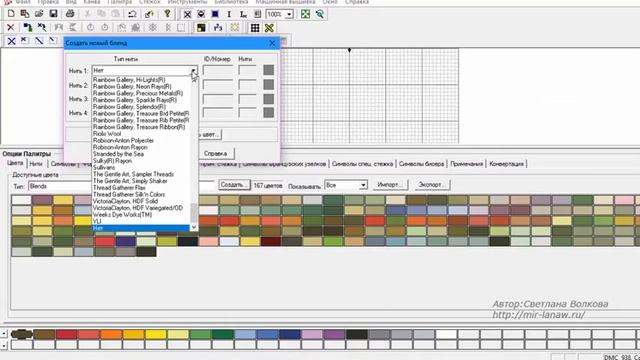Open the Конвертация tab
The height and width of the screenshot is (360, 640).
(x=507, y=164)
